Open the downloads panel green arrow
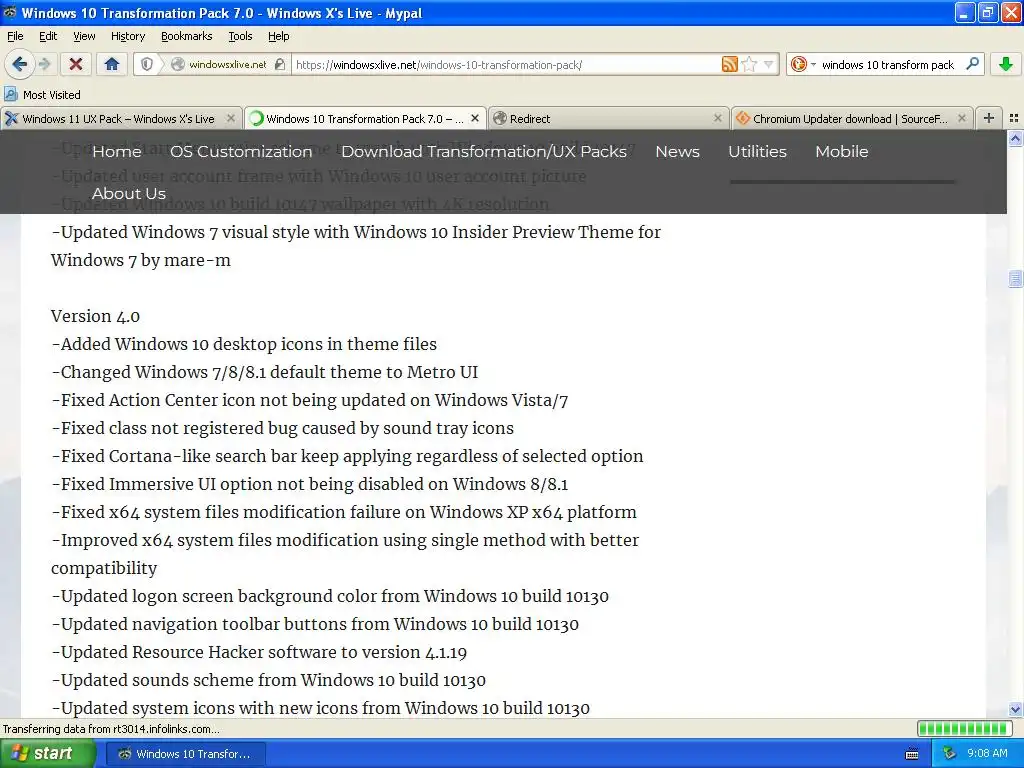This screenshot has width=1024, height=768. tap(1006, 64)
